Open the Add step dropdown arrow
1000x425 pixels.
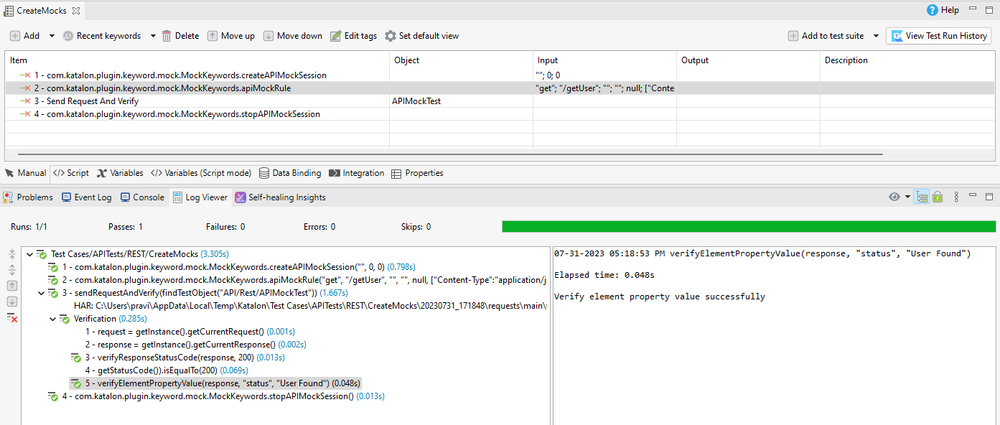click(50, 36)
